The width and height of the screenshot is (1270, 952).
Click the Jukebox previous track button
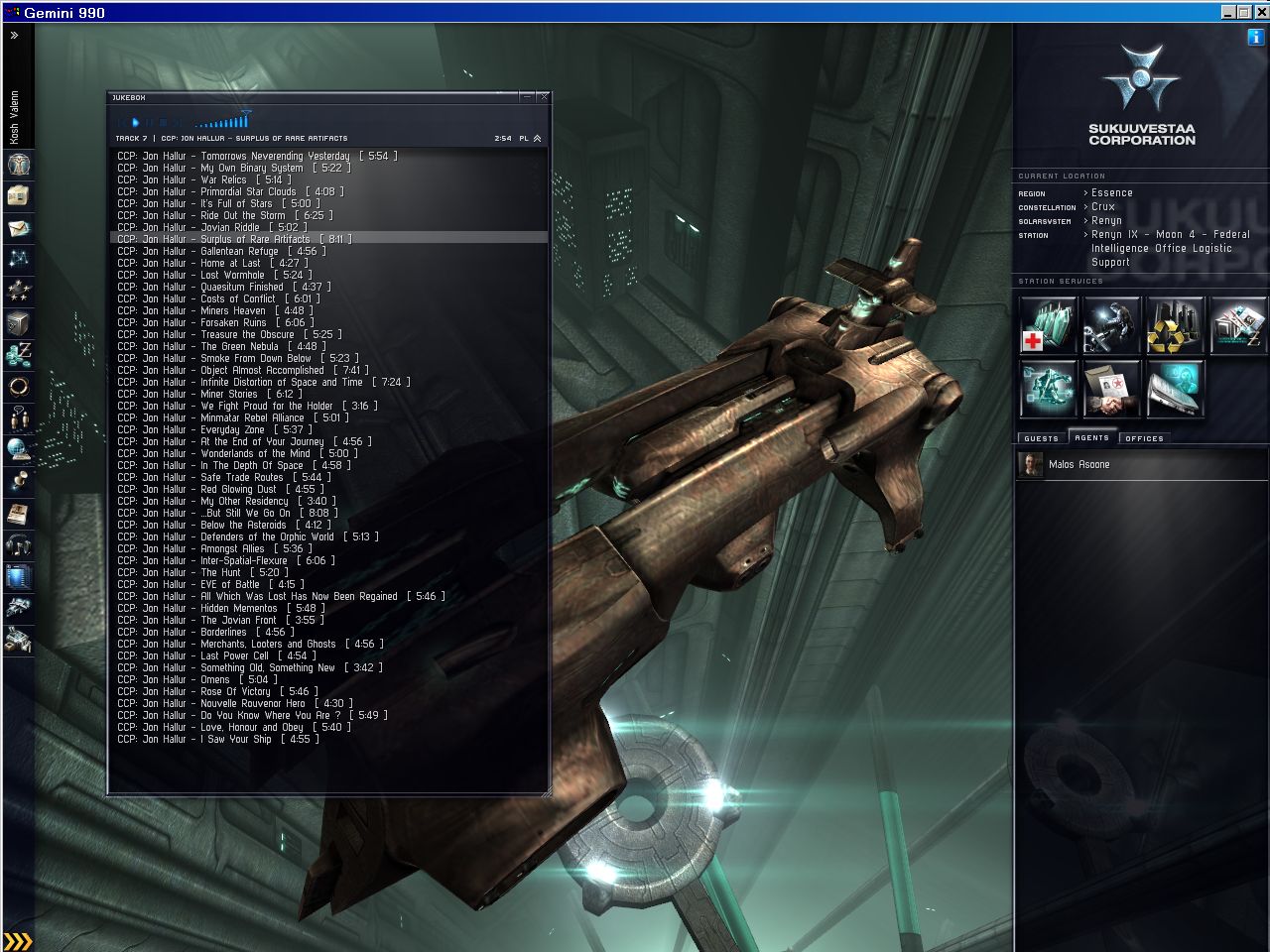click(x=122, y=122)
